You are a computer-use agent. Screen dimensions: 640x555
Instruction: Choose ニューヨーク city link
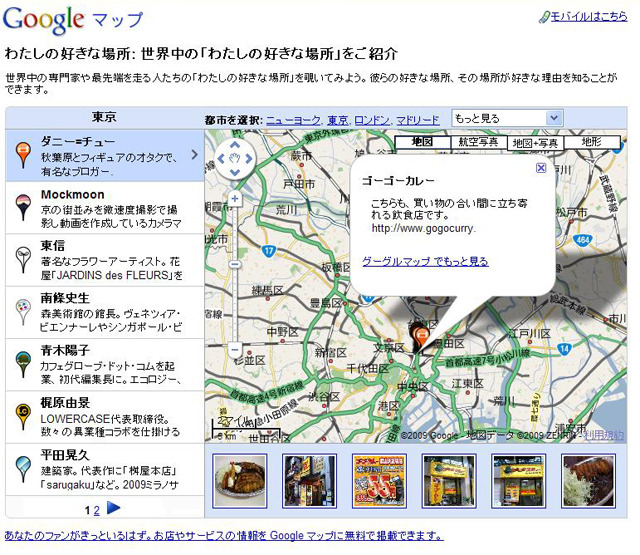pyautogui.click(x=293, y=120)
